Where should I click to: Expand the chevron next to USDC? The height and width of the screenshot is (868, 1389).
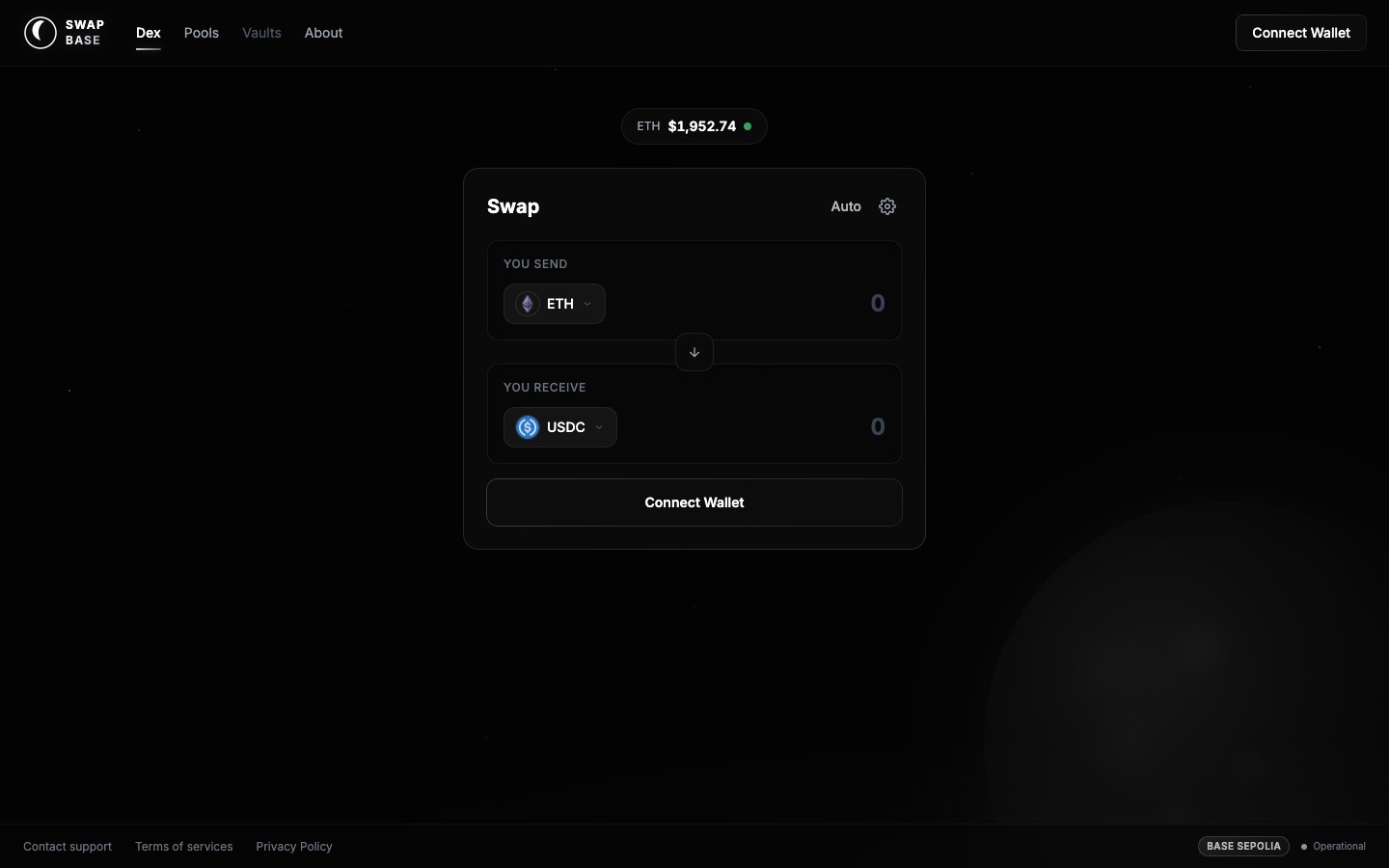(599, 427)
